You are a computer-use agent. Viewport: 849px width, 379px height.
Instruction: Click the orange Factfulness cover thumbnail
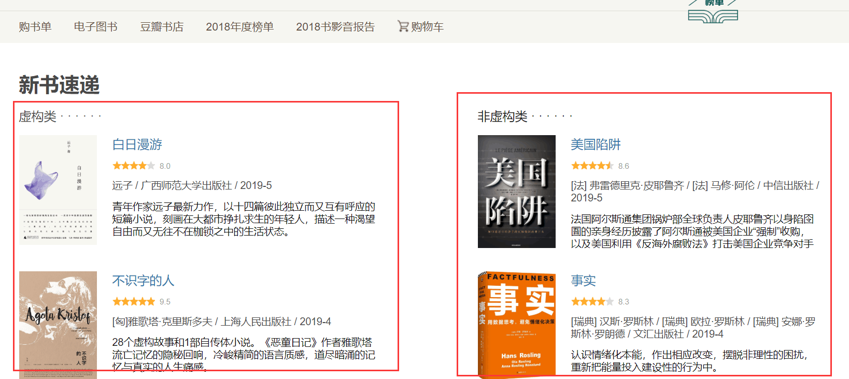pos(517,324)
